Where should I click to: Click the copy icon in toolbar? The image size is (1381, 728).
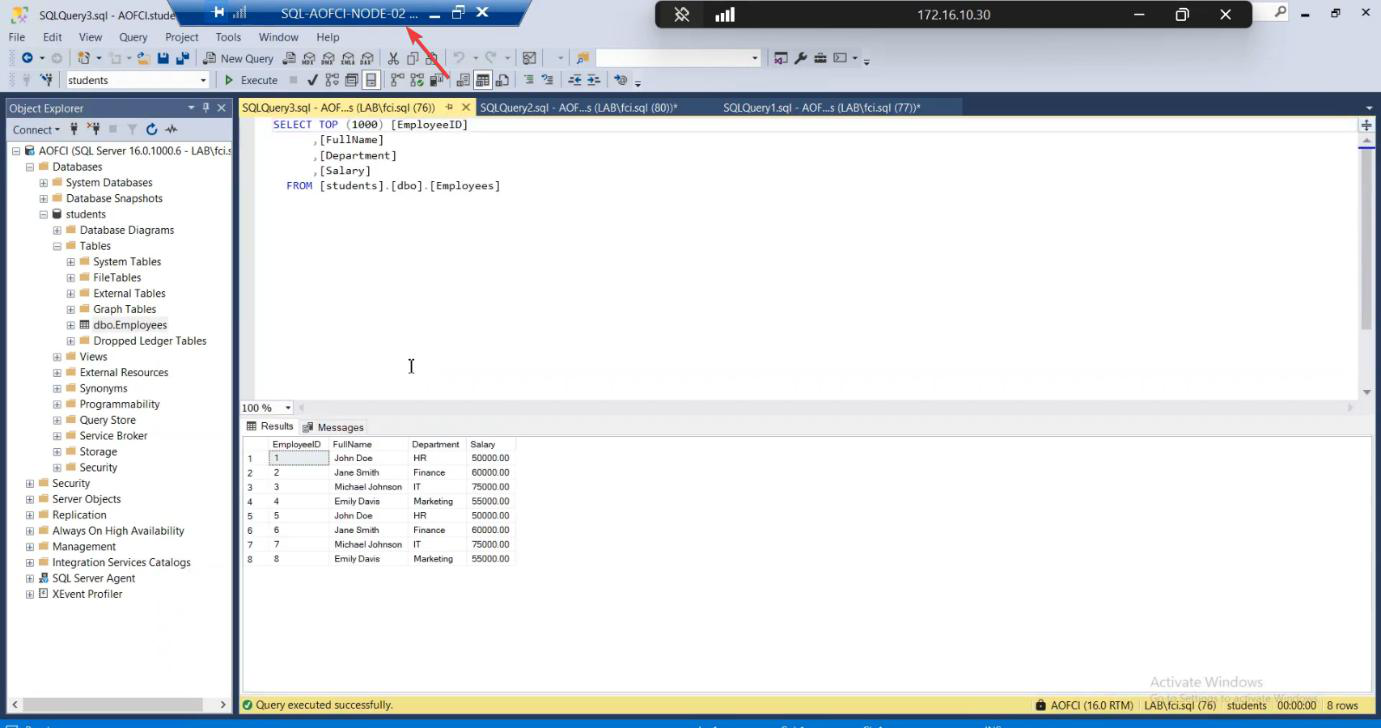coord(413,58)
